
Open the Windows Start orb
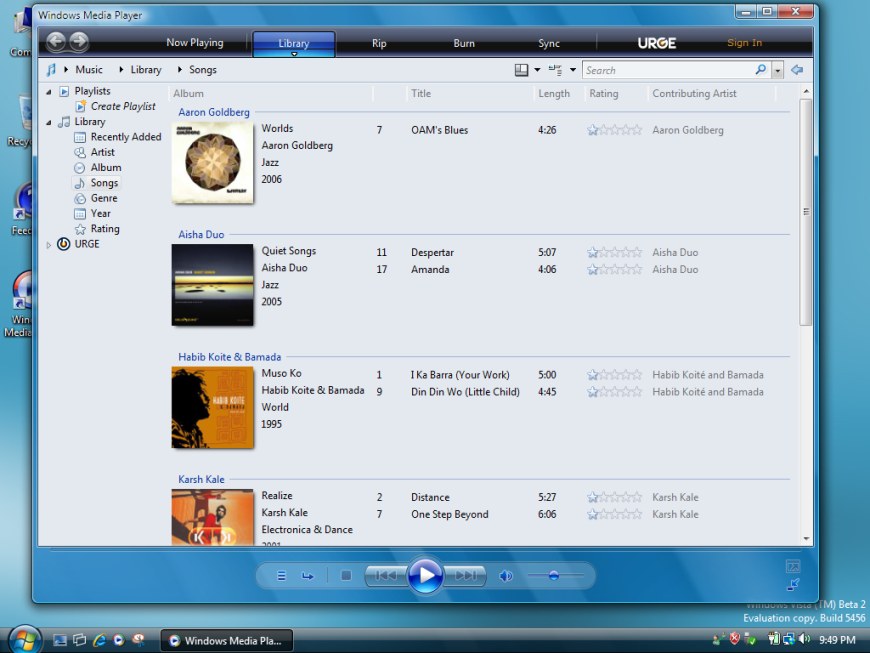point(24,640)
